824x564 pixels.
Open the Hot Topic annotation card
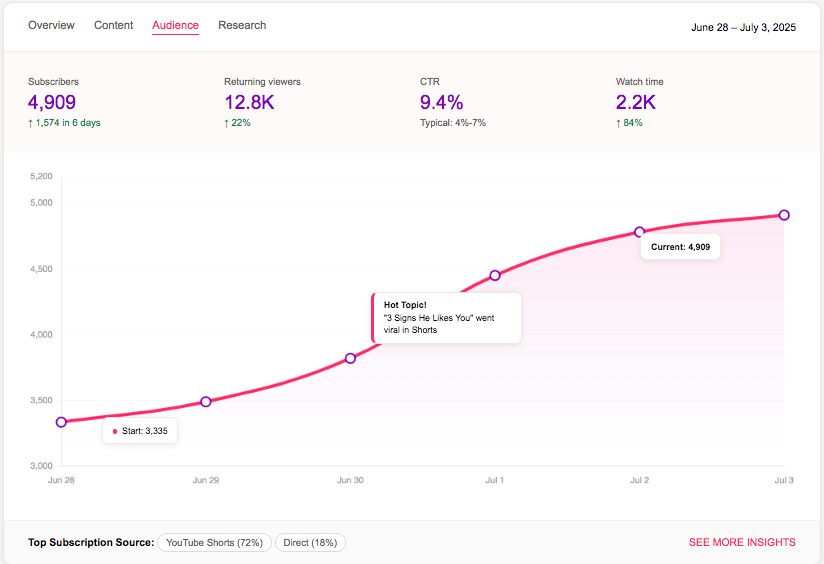[x=447, y=317]
